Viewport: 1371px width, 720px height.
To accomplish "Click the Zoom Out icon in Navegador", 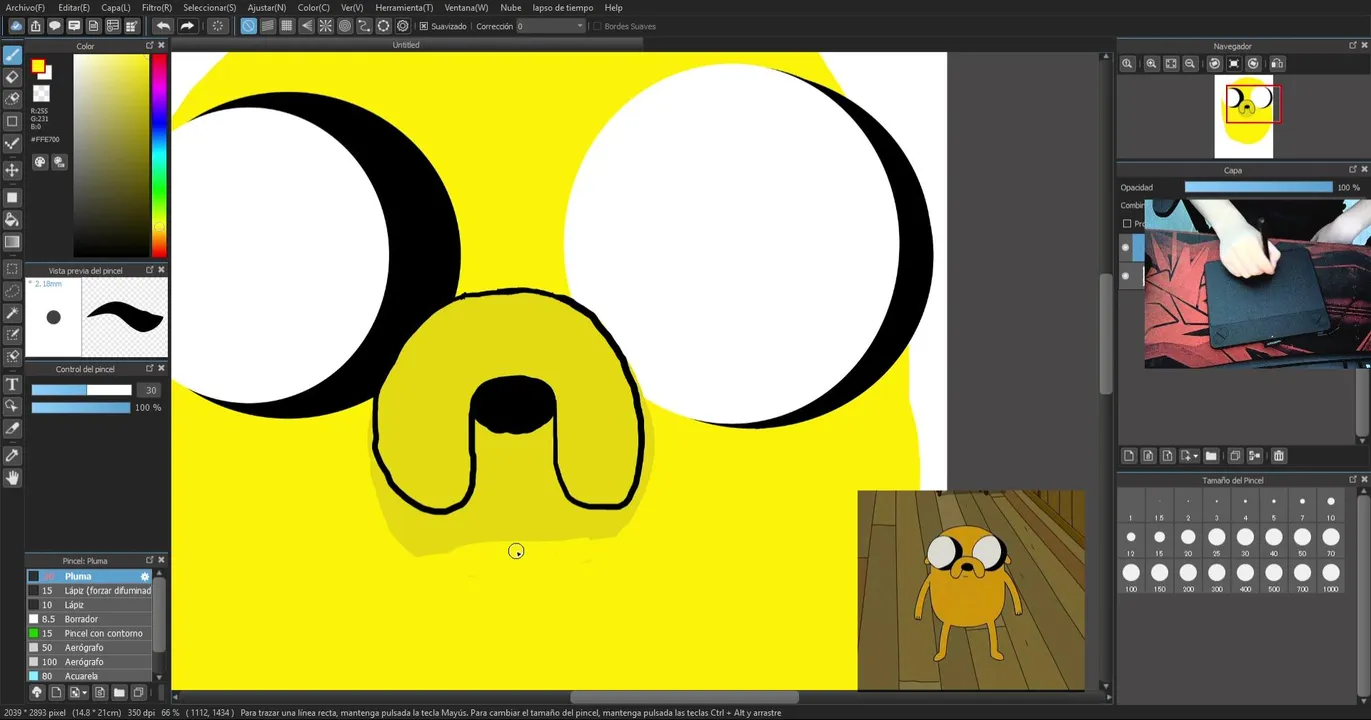I will pyautogui.click(x=1190, y=63).
